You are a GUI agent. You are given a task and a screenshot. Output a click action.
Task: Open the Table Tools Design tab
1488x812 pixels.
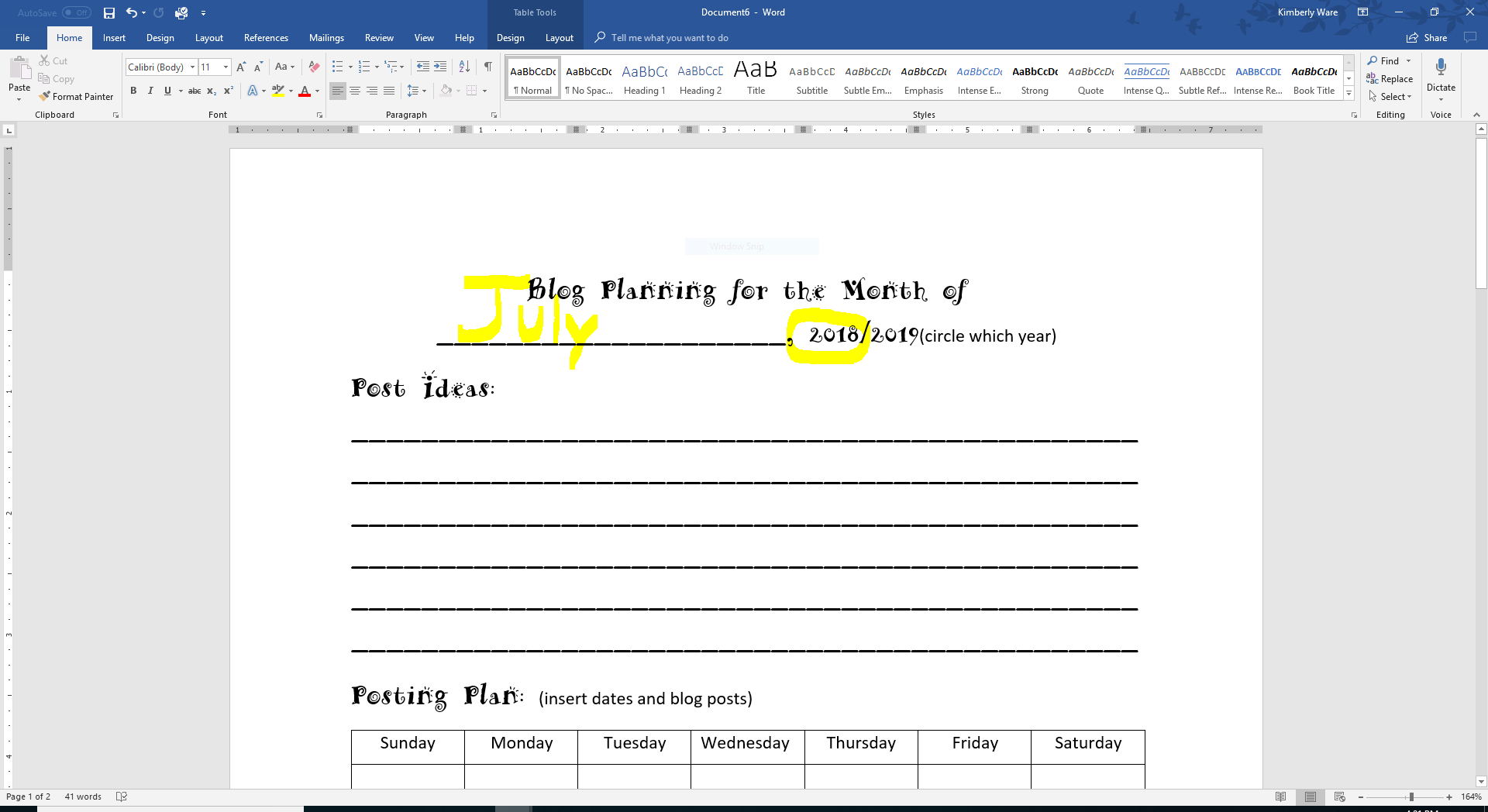510,37
